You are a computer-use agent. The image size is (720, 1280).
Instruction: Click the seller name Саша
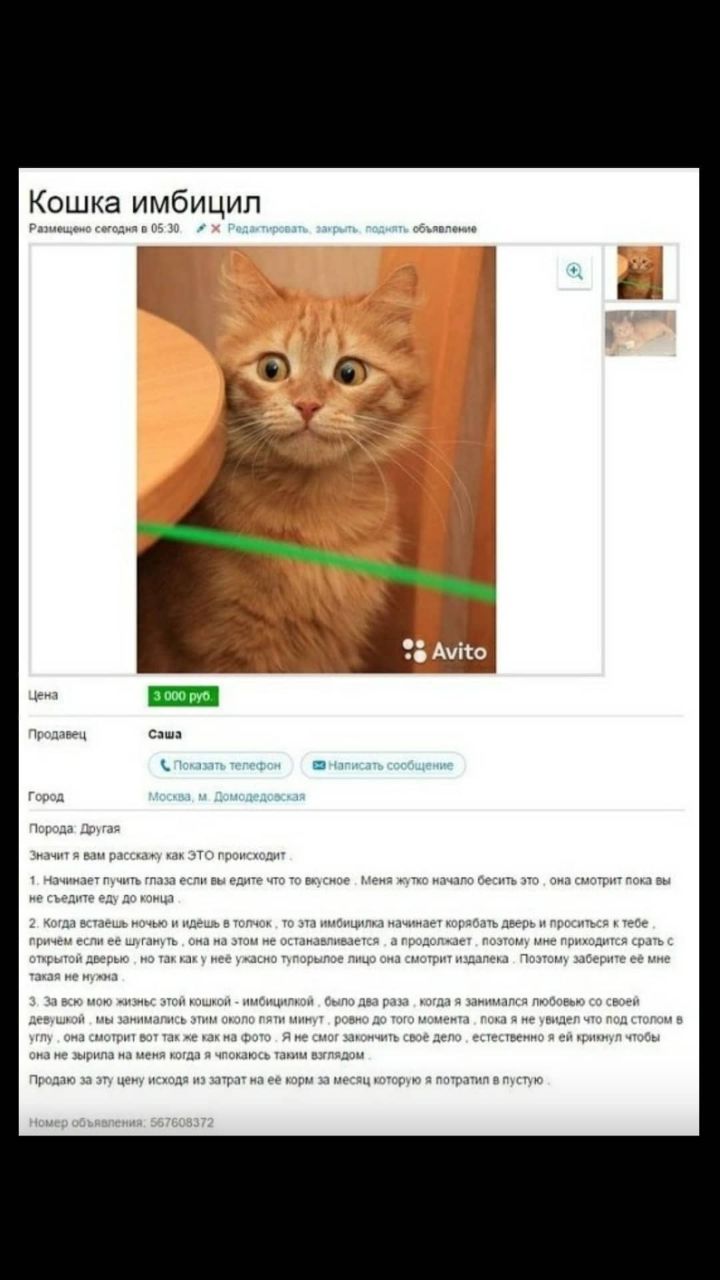(165, 734)
